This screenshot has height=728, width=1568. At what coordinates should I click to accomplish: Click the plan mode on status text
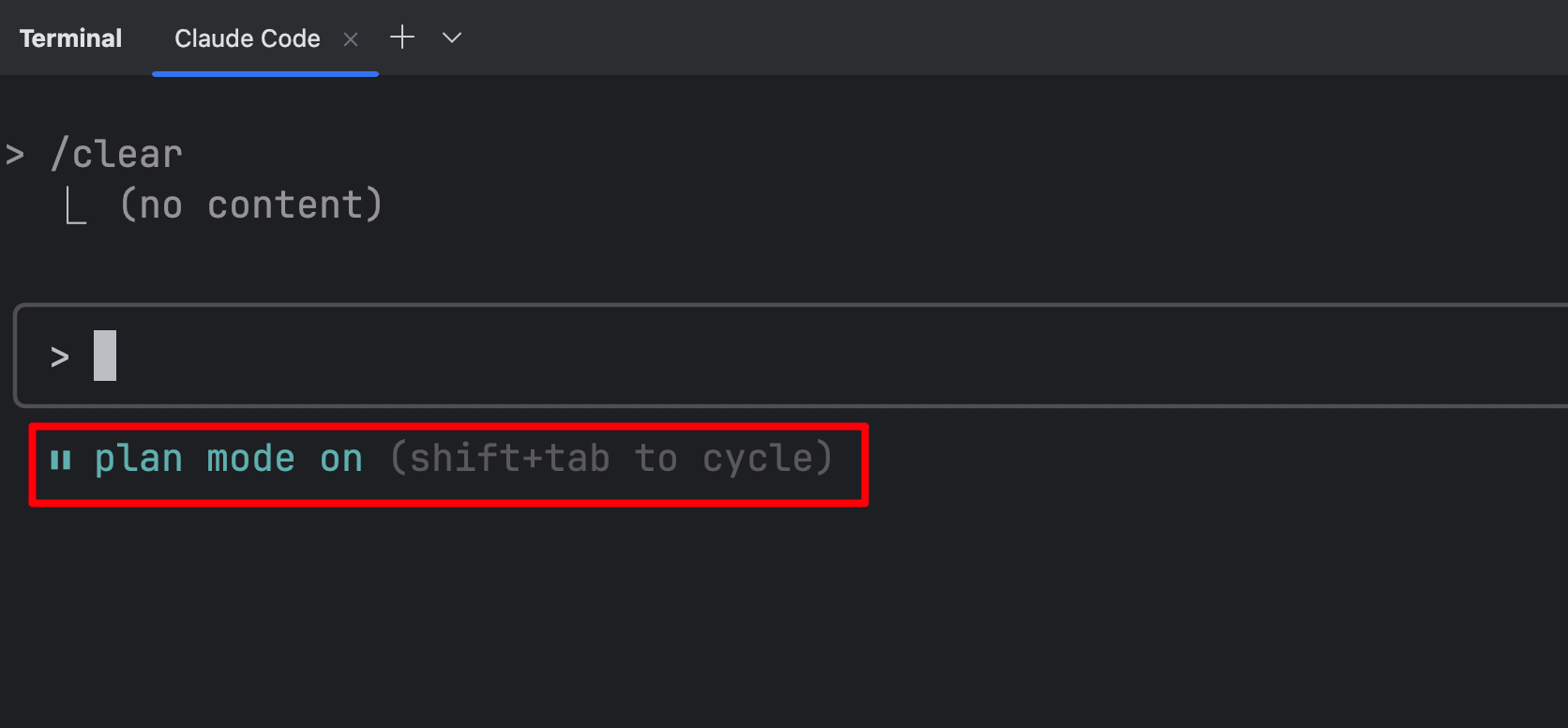[229, 459]
